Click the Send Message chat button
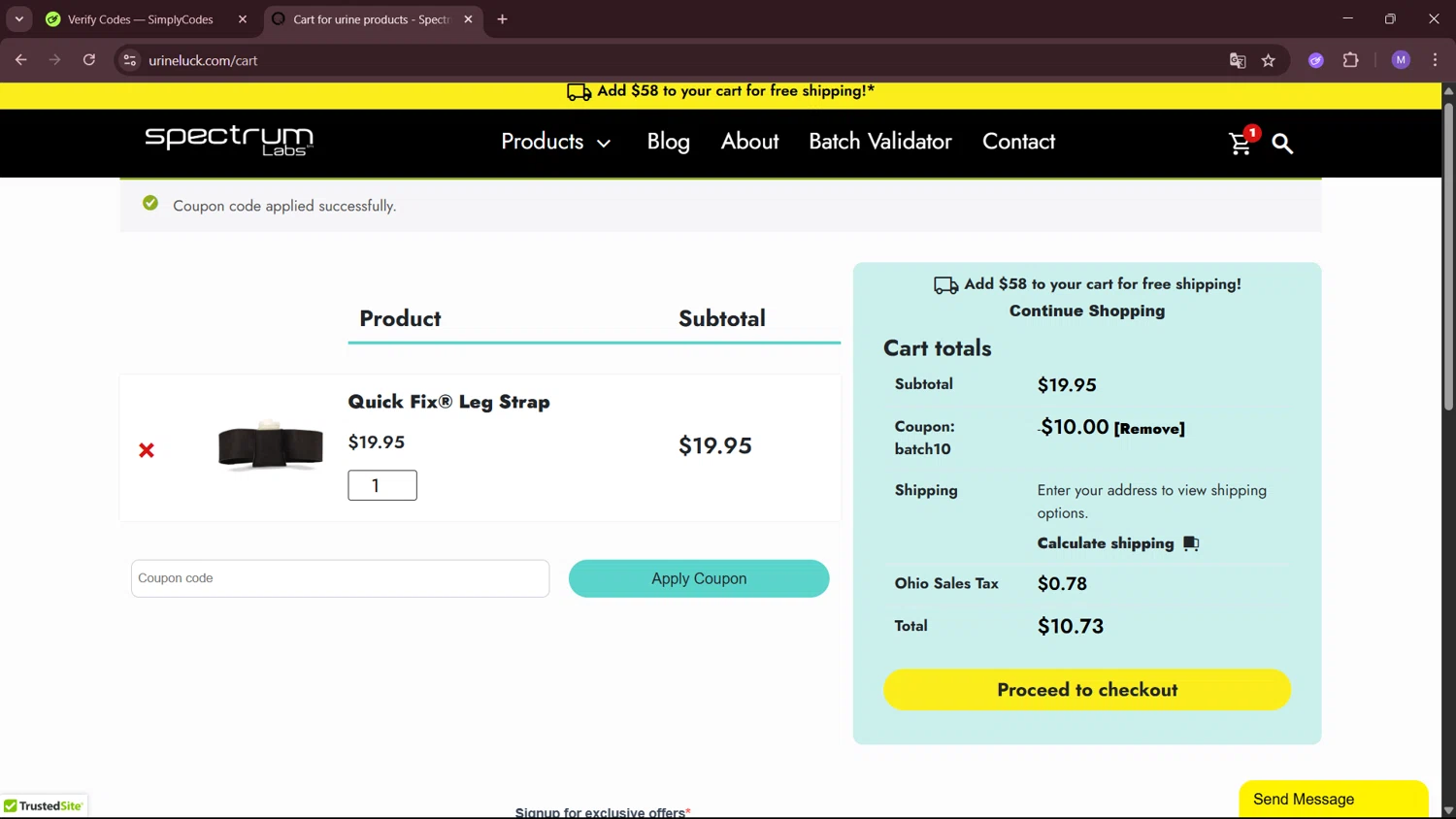 click(x=1334, y=800)
